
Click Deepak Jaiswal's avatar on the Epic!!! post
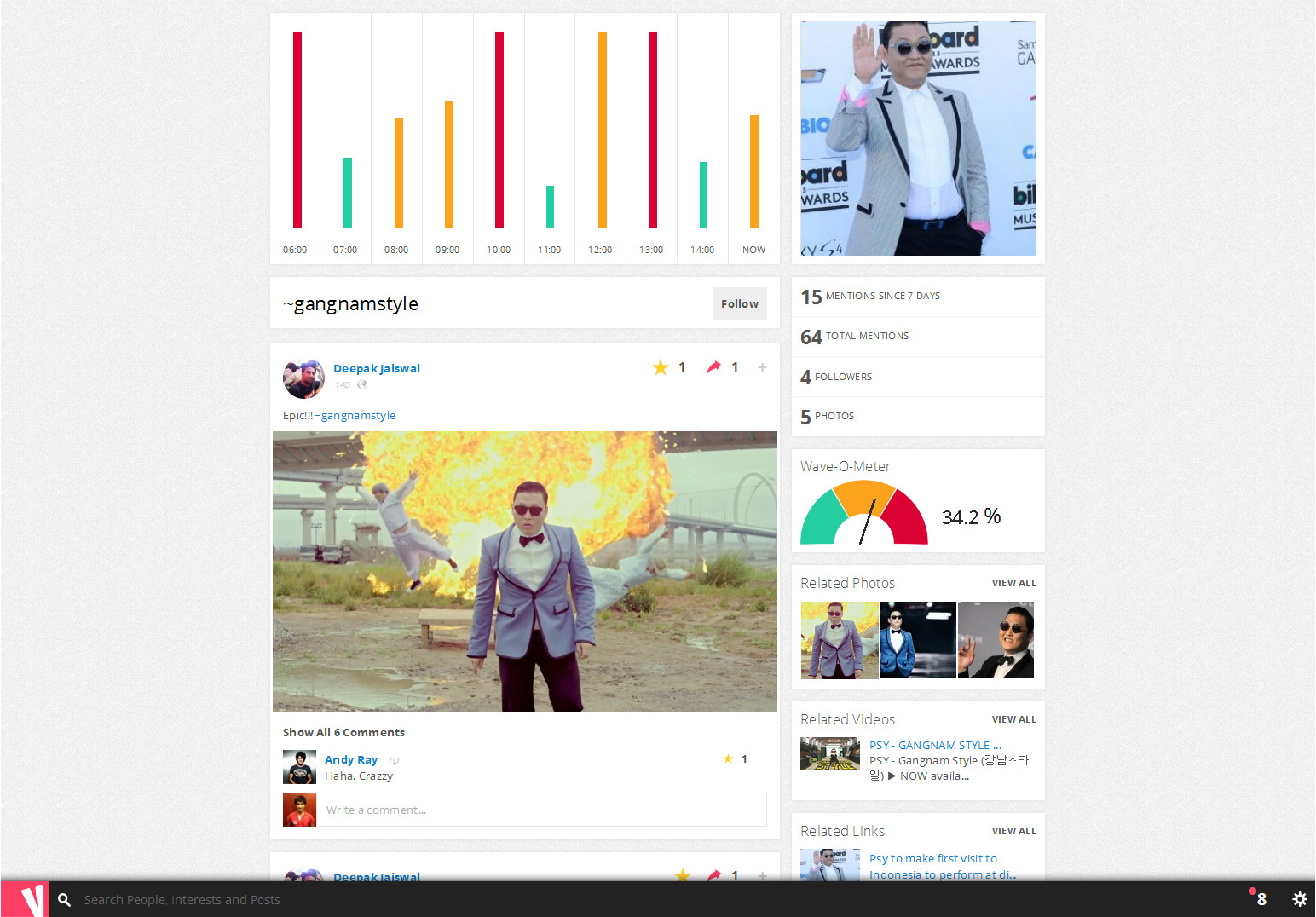(303, 378)
